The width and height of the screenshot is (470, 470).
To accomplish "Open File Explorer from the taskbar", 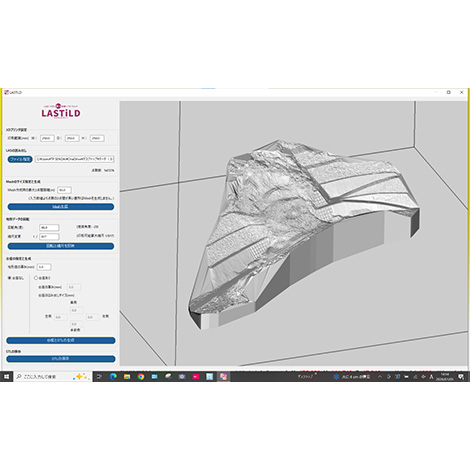I will (x=127, y=376).
